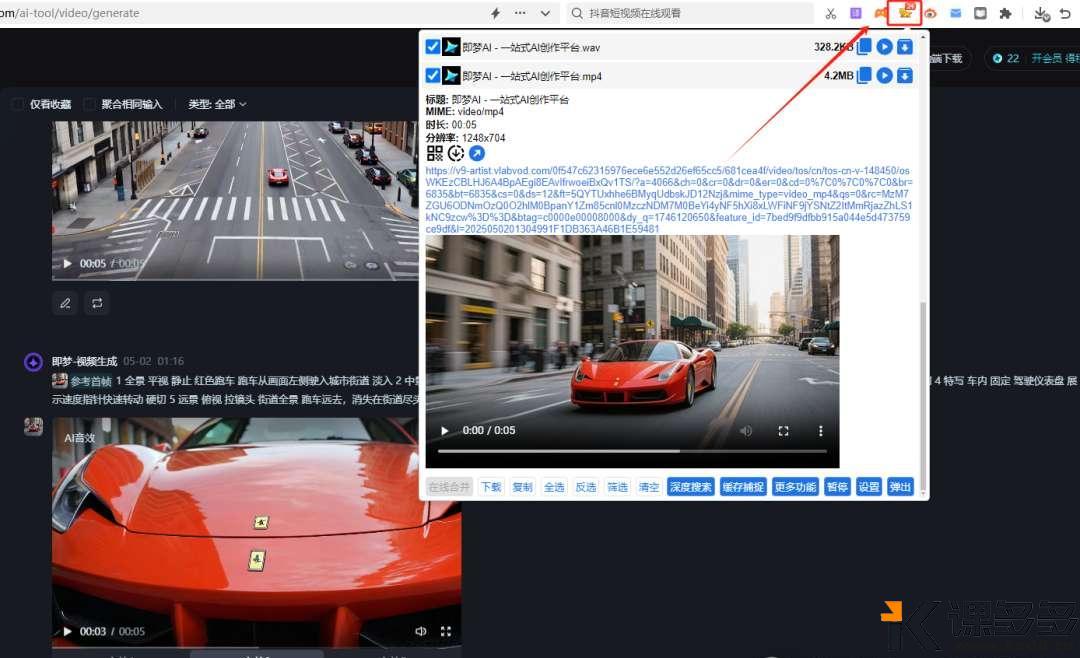Enter fullscreen on the popup preview video
The image size is (1080, 658).
click(783, 431)
